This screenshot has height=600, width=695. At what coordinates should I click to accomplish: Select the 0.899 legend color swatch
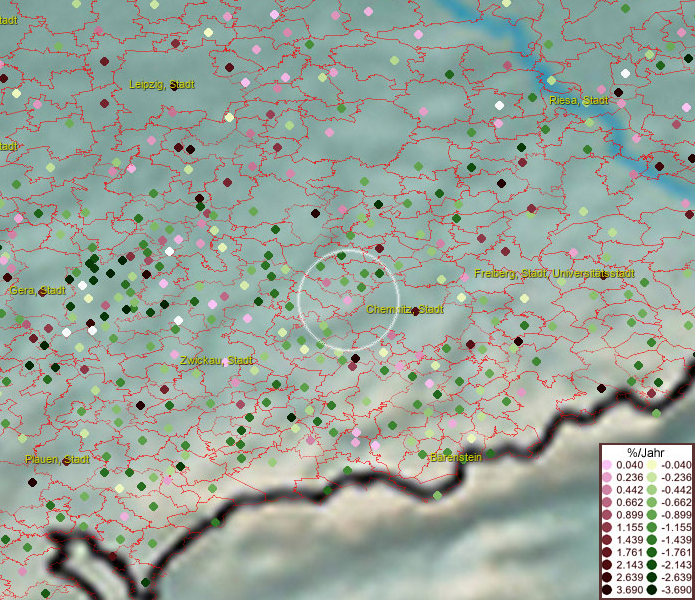pos(607,515)
